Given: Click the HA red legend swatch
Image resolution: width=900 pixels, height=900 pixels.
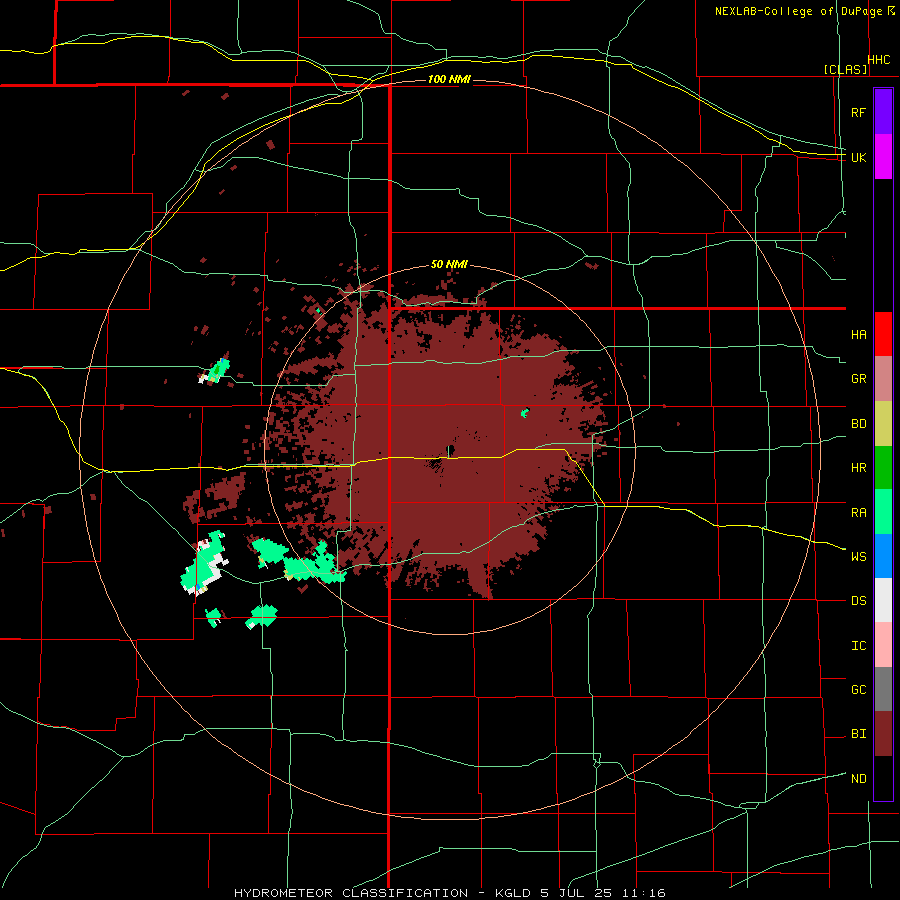Looking at the screenshot, I should click(883, 334).
